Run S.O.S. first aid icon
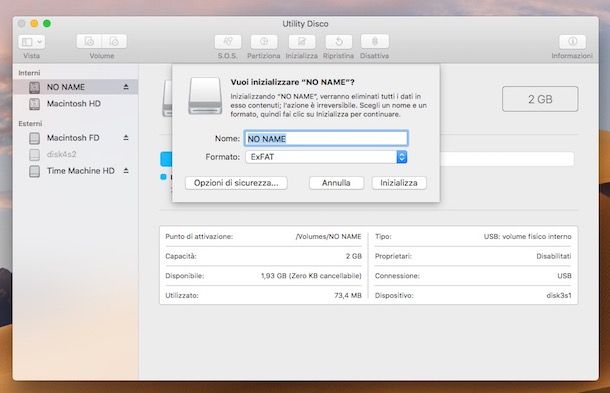Screen dimensions: 610x393 [x=228, y=42]
